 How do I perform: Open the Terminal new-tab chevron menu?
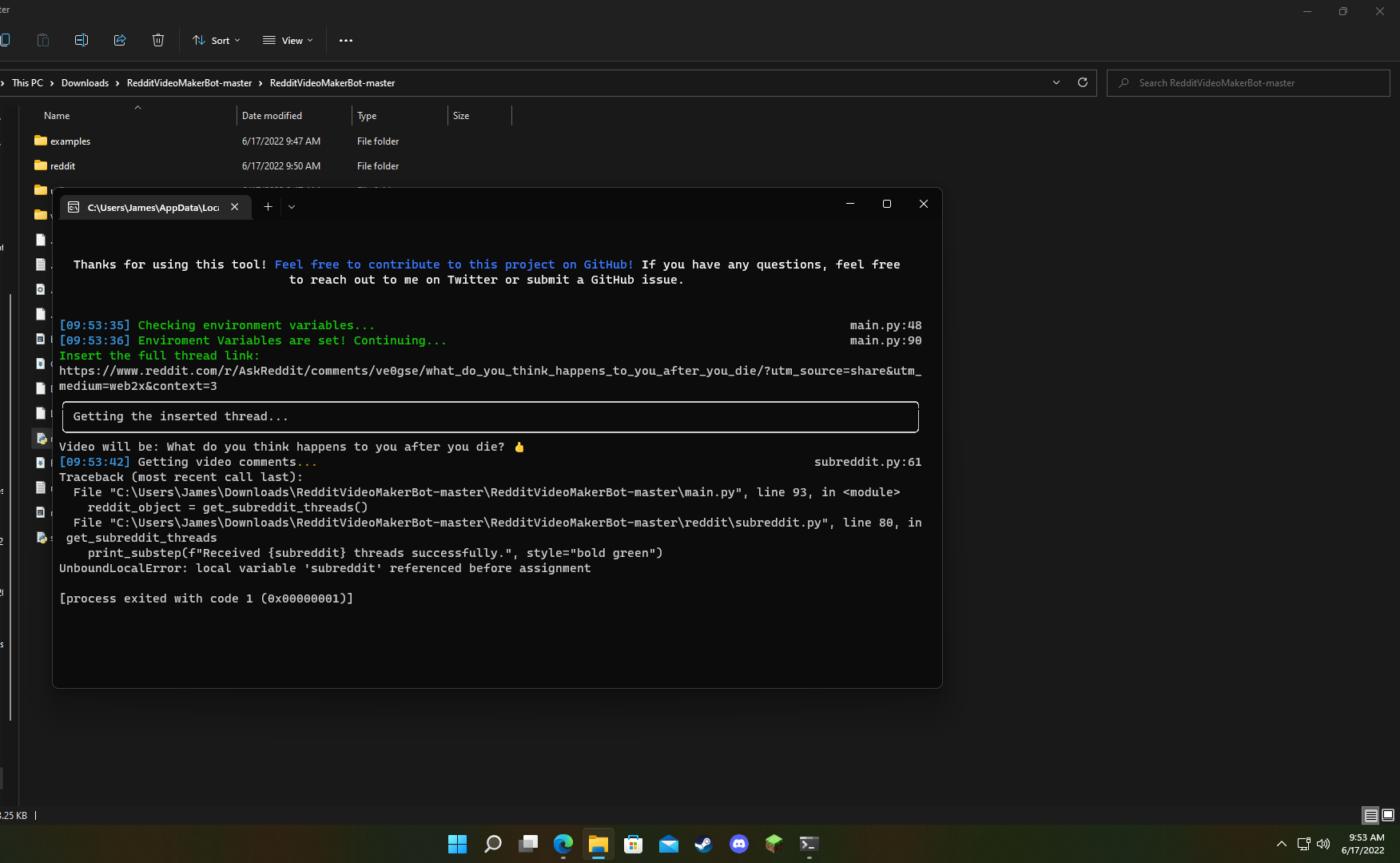pyautogui.click(x=291, y=206)
